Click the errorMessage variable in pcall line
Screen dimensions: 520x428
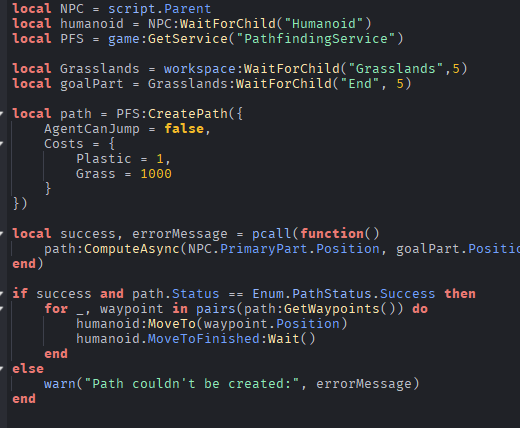(x=180, y=234)
